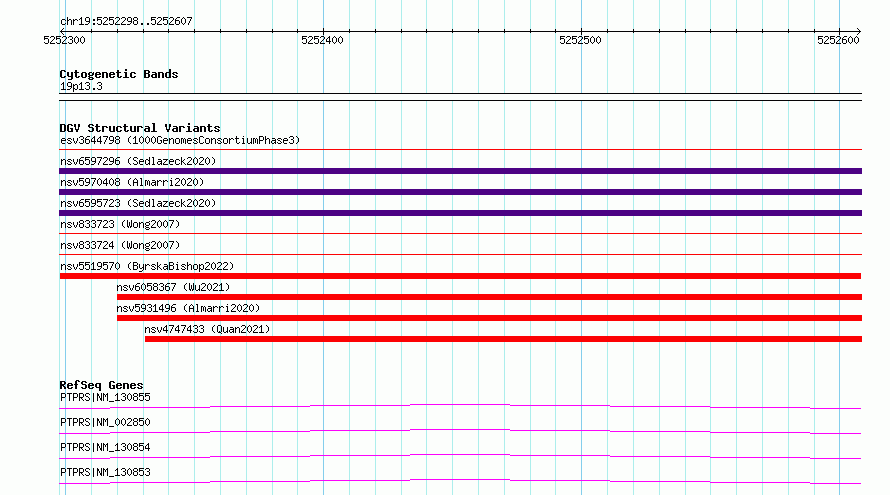Viewport: 890px width, 495px height.
Task: Open variant nsv833724 (Wong2007)
Action: point(120,245)
